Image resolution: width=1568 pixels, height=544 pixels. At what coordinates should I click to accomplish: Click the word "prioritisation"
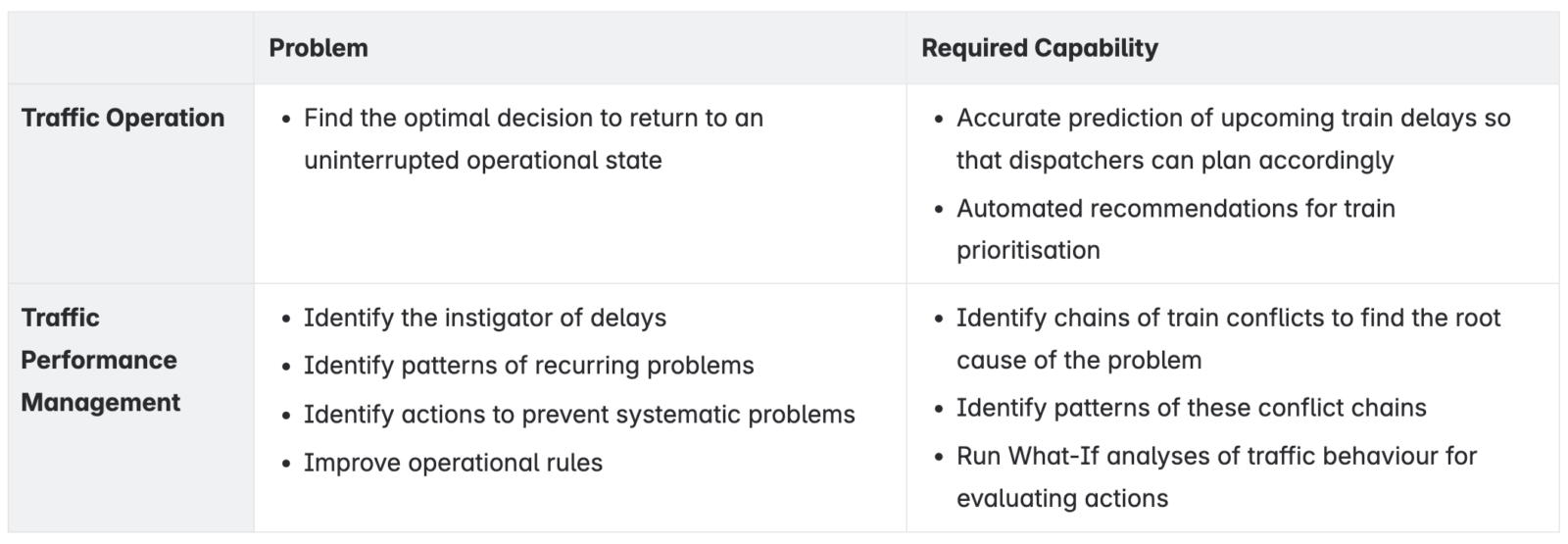[1028, 251]
